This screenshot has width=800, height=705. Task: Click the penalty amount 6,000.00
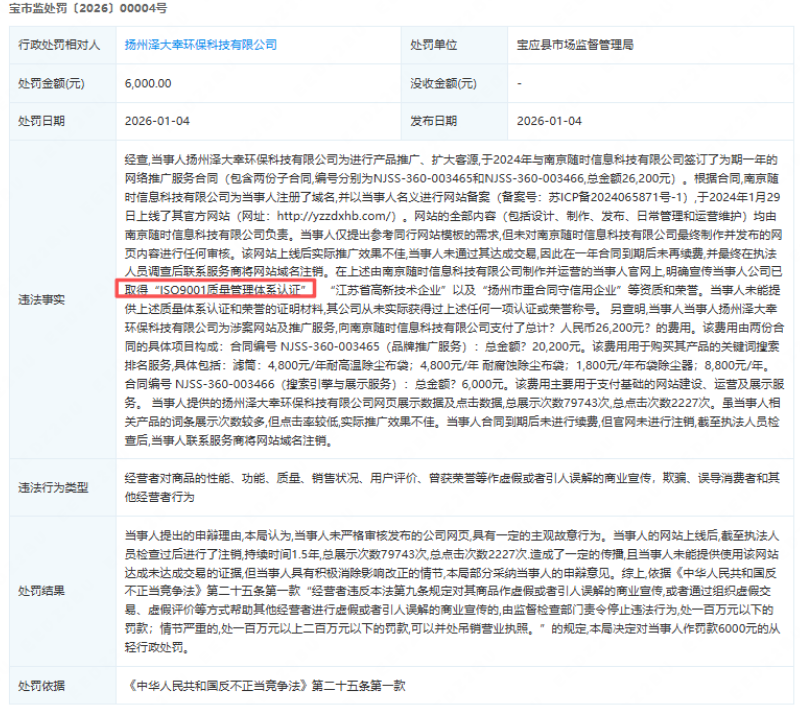(x=155, y=83)
